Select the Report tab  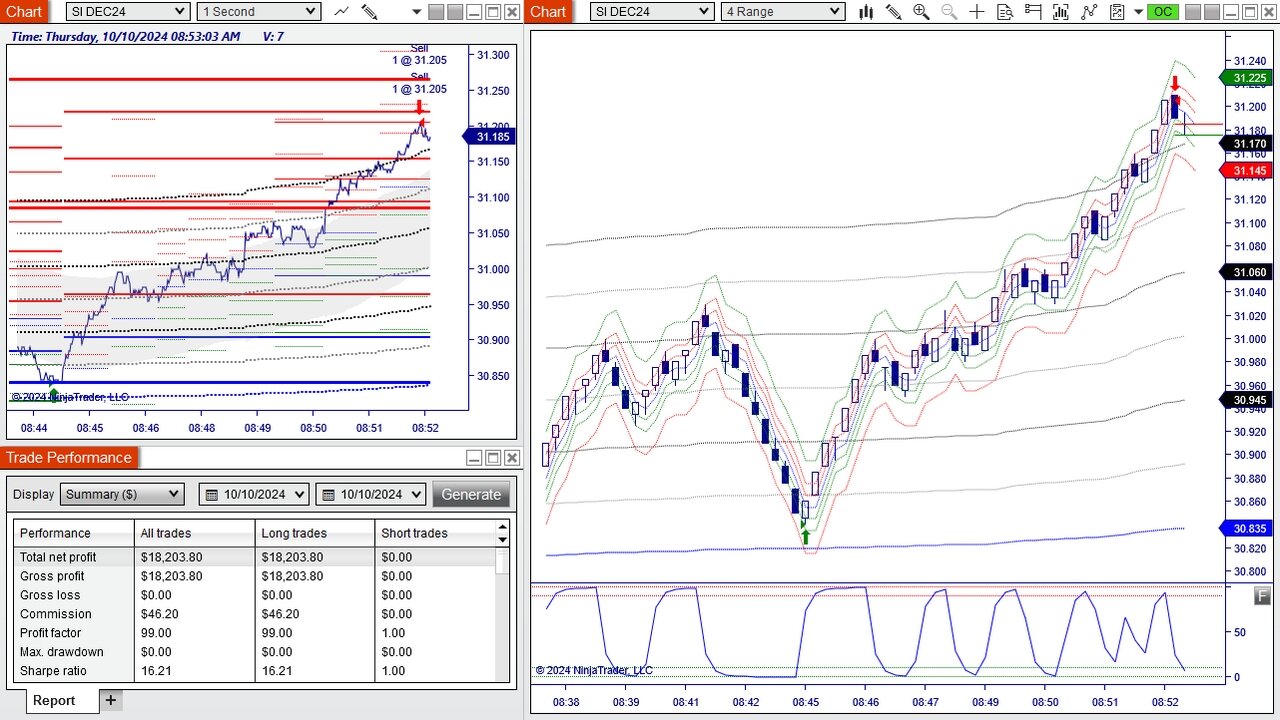pyautogui.click(x=53, y=700)
